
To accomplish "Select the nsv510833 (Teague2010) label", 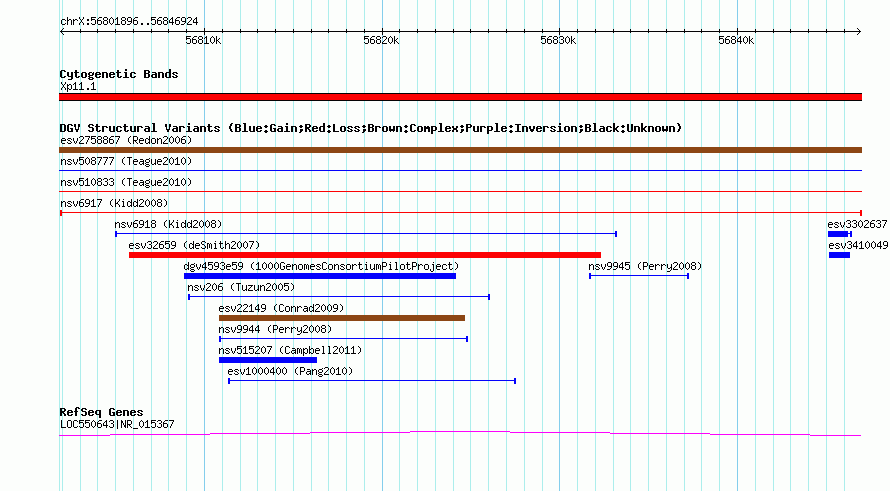I will point(126,182).
